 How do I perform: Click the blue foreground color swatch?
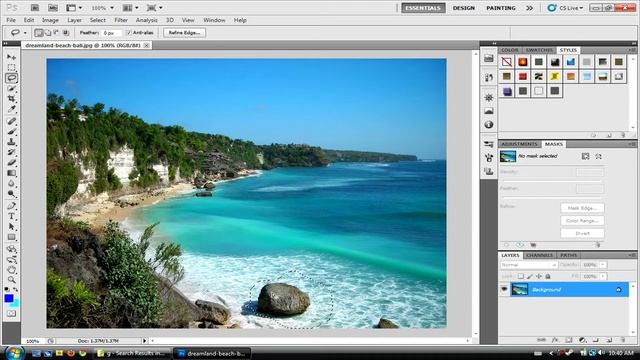9,298
